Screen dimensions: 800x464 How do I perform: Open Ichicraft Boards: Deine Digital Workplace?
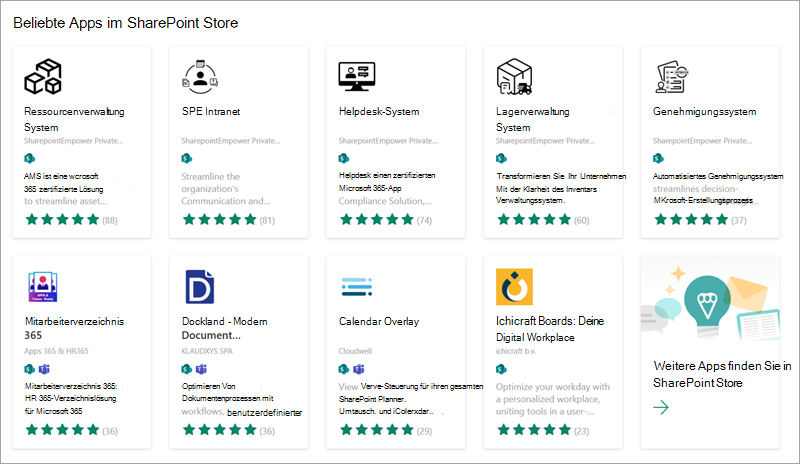click(550, 329)
